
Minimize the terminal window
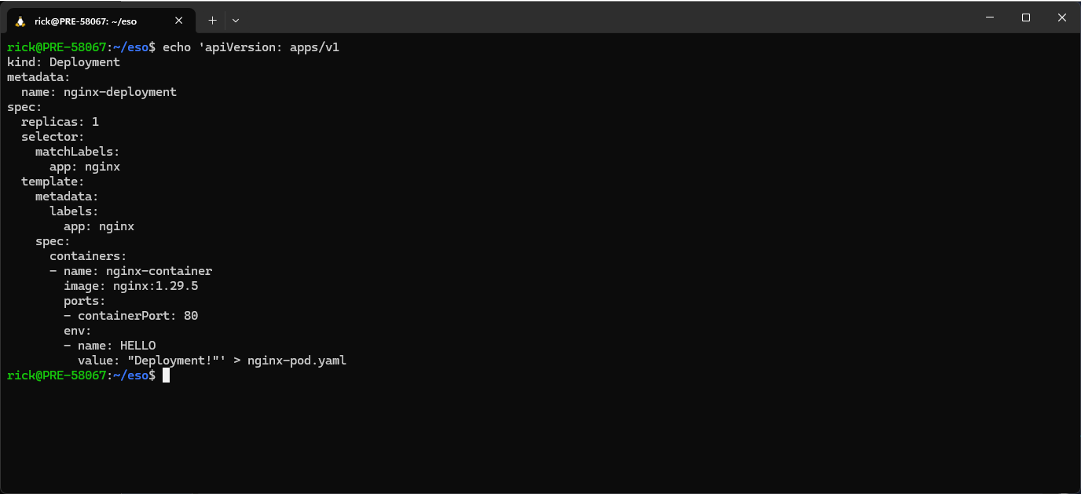(x=990, y=18)
